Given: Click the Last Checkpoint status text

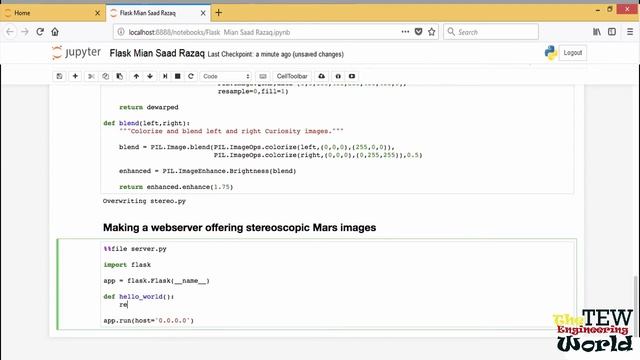Looking at the screenshot, I should pyautogui.click(x=276, y=54).
